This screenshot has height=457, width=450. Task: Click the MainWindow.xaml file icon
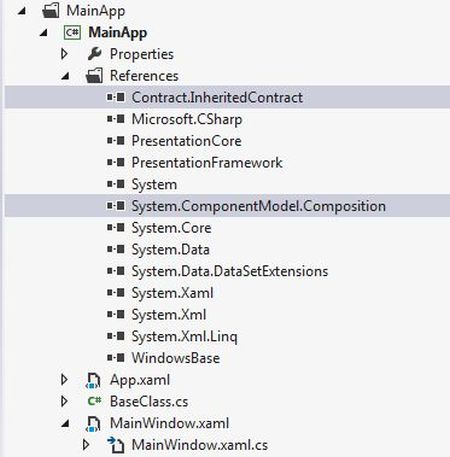coord(93,424)
